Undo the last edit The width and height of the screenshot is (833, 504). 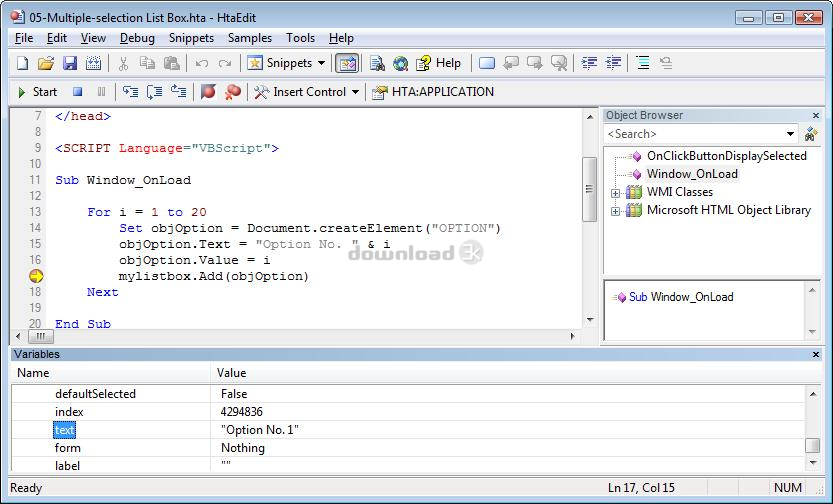(201, 63)
